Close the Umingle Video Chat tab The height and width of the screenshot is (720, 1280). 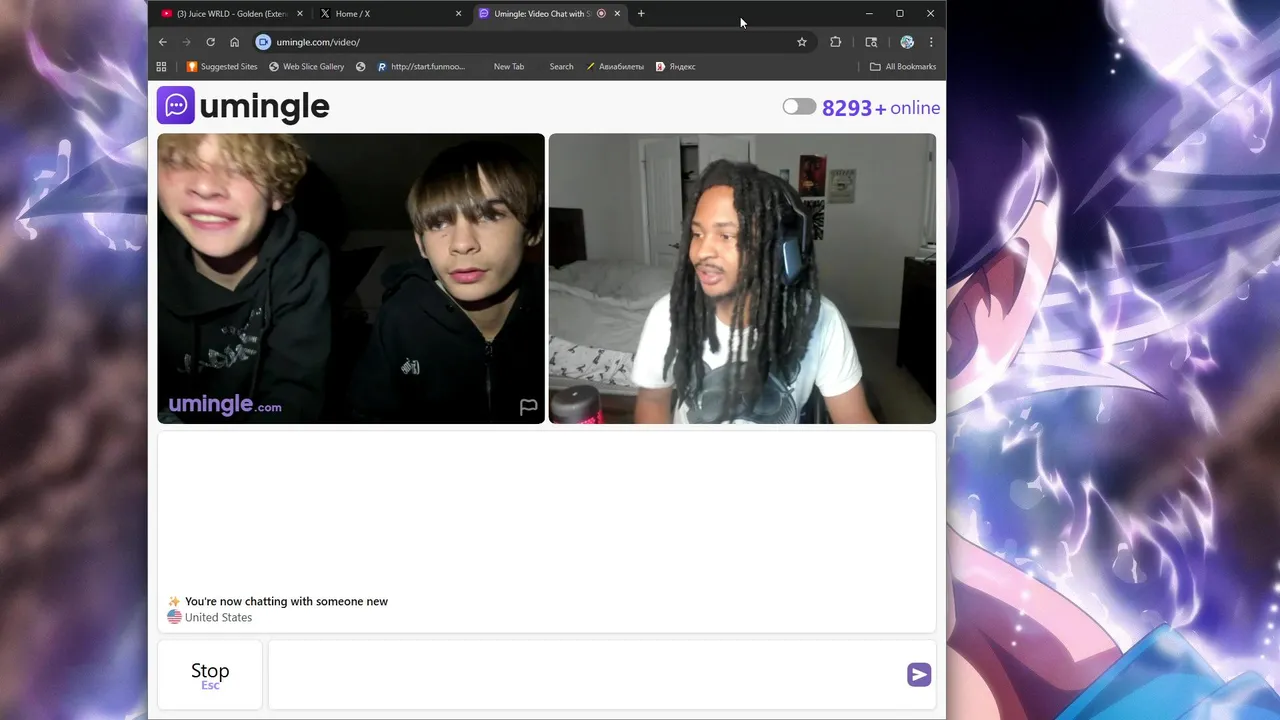pyautogui.click(x=617, y=14)
